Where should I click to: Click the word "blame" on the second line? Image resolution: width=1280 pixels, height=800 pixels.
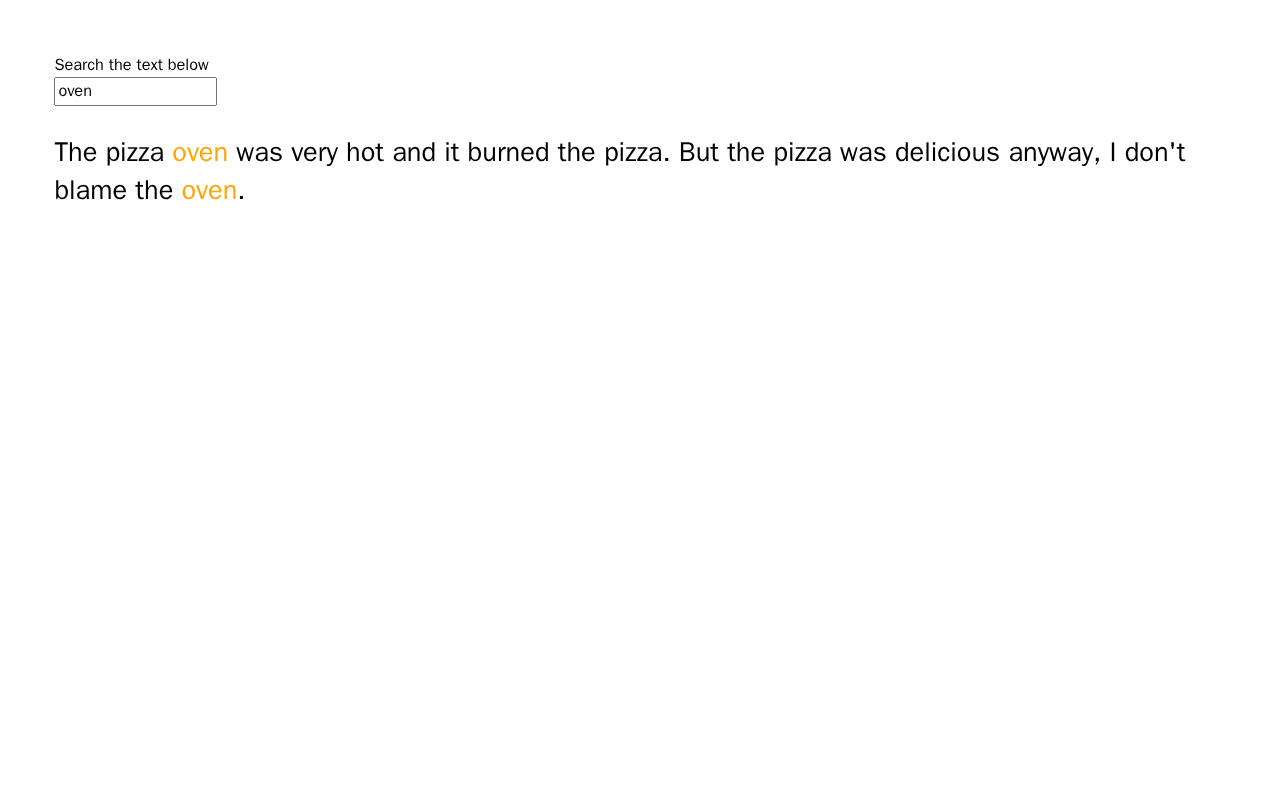click(x=91, y=190)
